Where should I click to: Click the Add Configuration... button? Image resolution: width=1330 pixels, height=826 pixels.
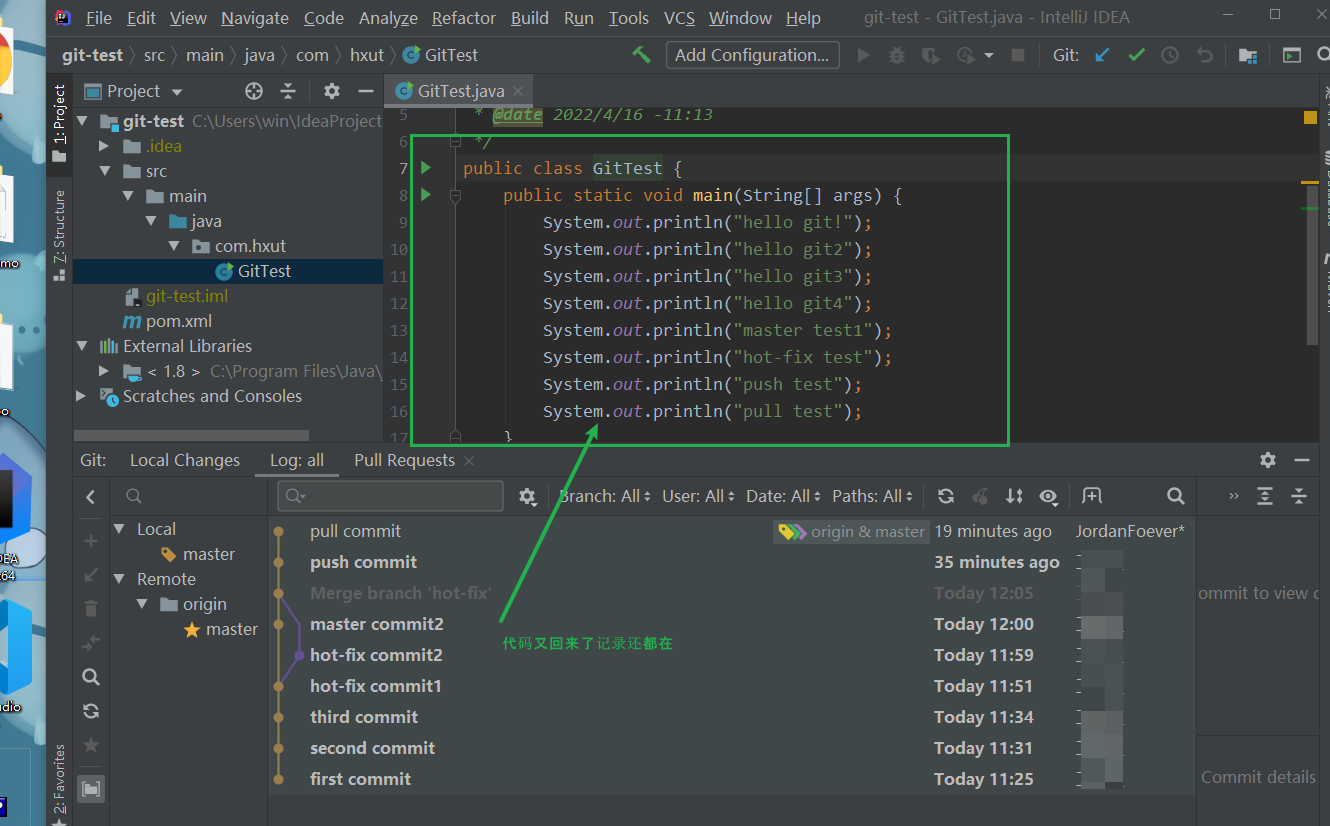[752, 55]
